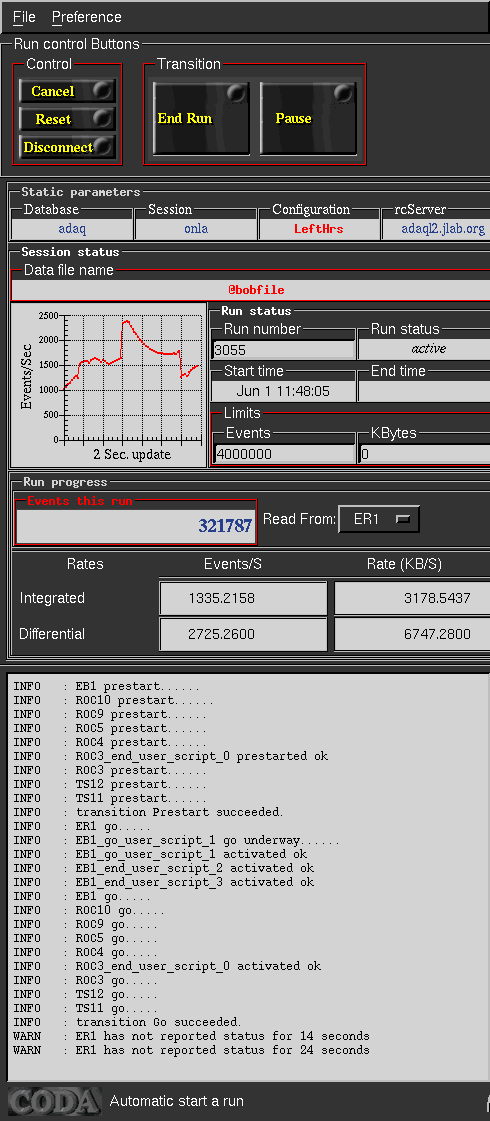
Task: Click the LeftHrs configuration field
Action: click(319, 229)
